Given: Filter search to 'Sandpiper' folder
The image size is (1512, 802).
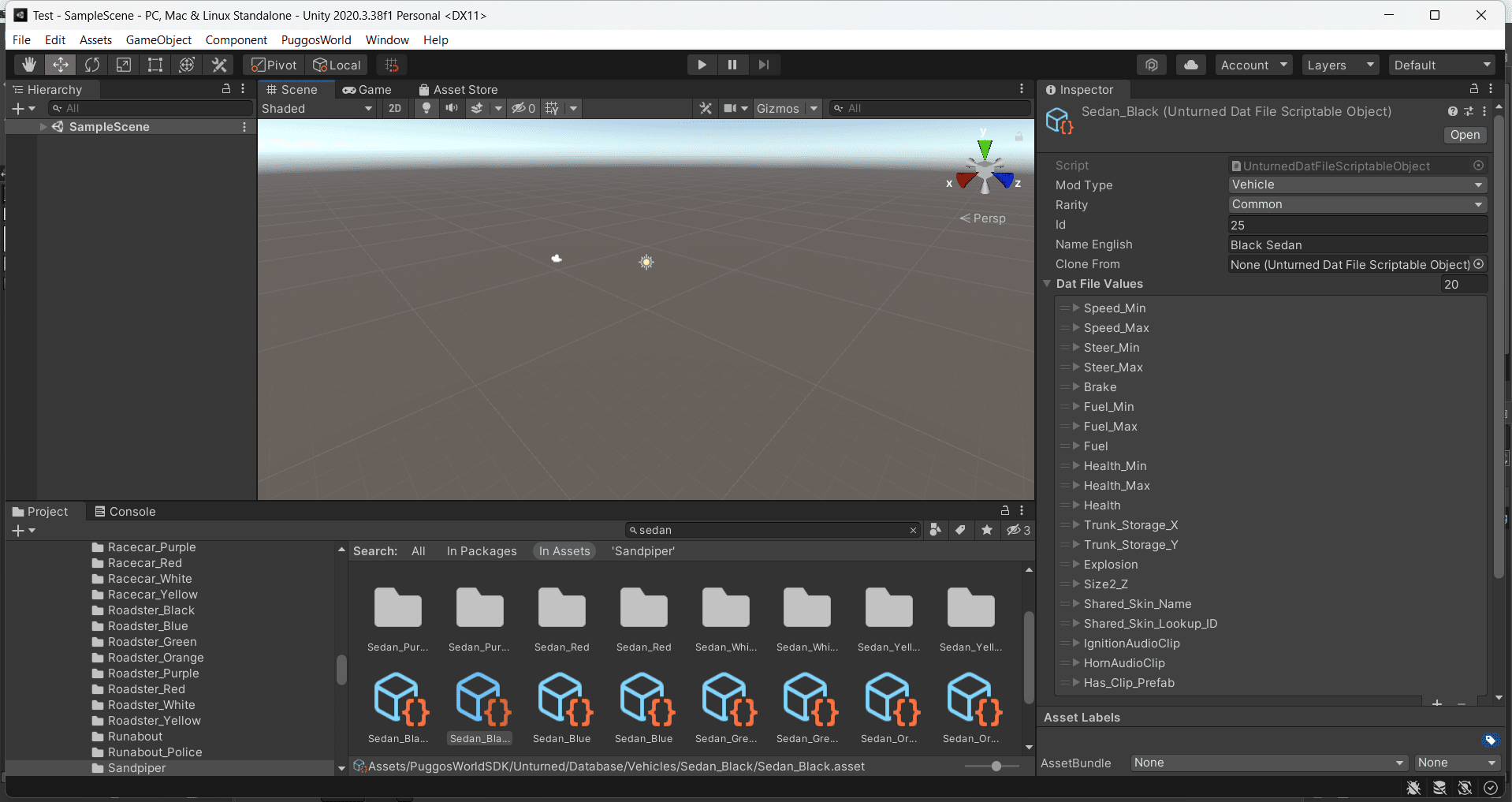Looking at the screenshot, I should [643, 551].
